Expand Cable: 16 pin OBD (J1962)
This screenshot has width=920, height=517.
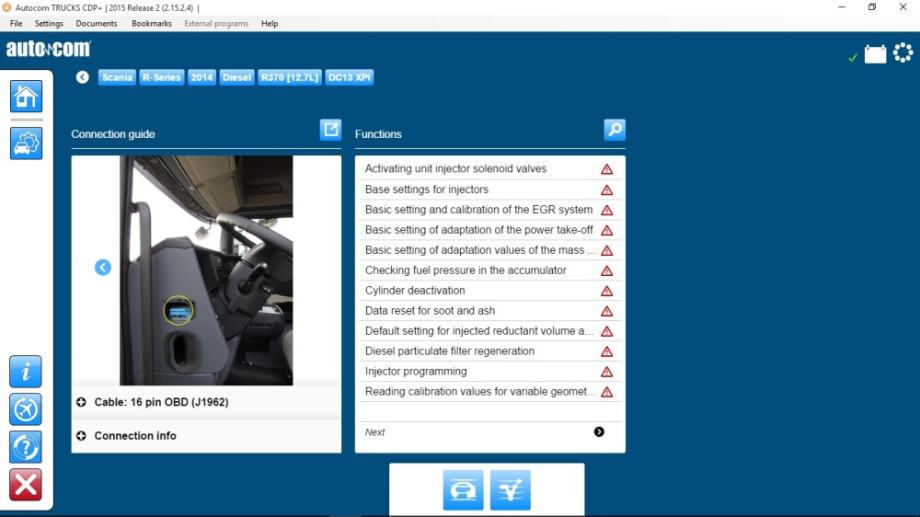click(x=206, y=402)
